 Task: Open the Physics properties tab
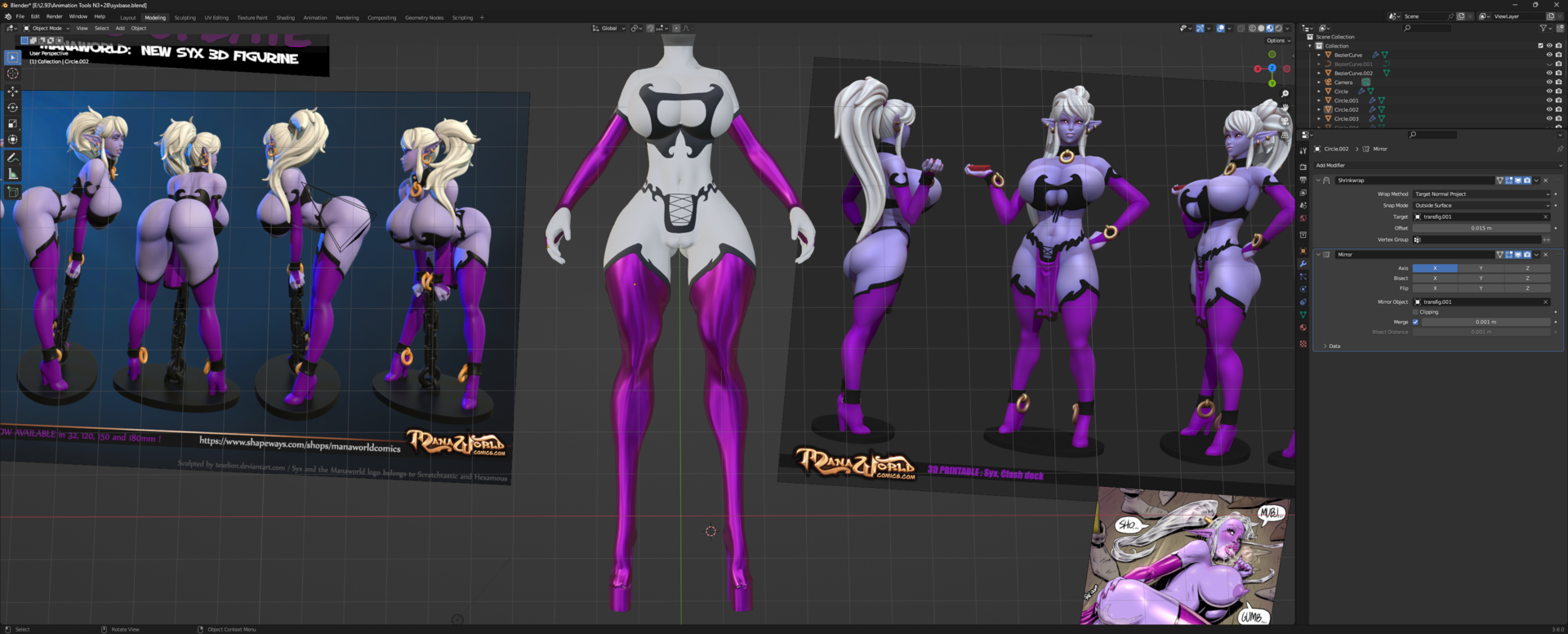tap(1303, 289)
